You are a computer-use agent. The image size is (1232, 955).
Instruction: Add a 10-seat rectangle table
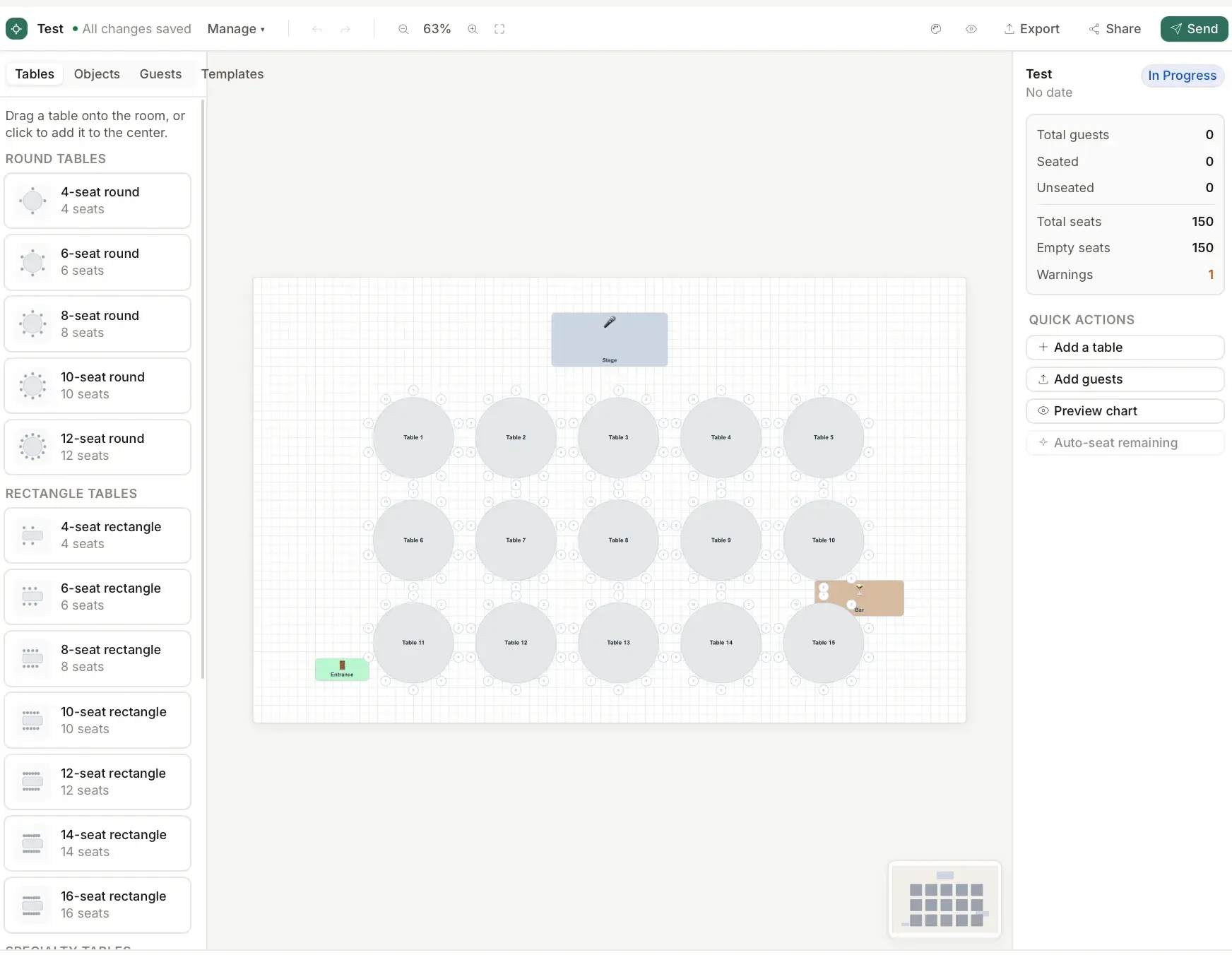[x=97, y=720]
